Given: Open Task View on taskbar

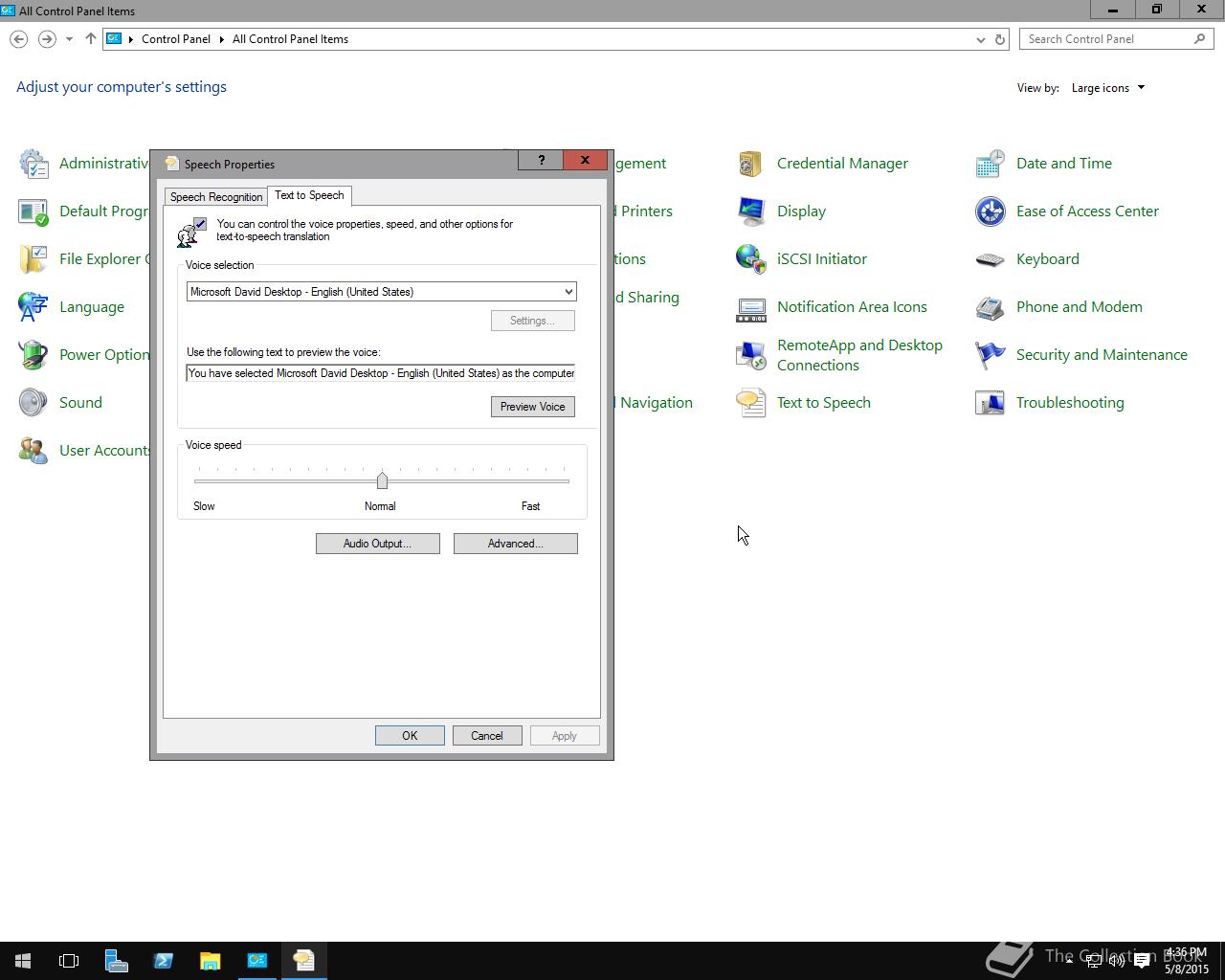Looking at the screenshot, I should 69,961.
